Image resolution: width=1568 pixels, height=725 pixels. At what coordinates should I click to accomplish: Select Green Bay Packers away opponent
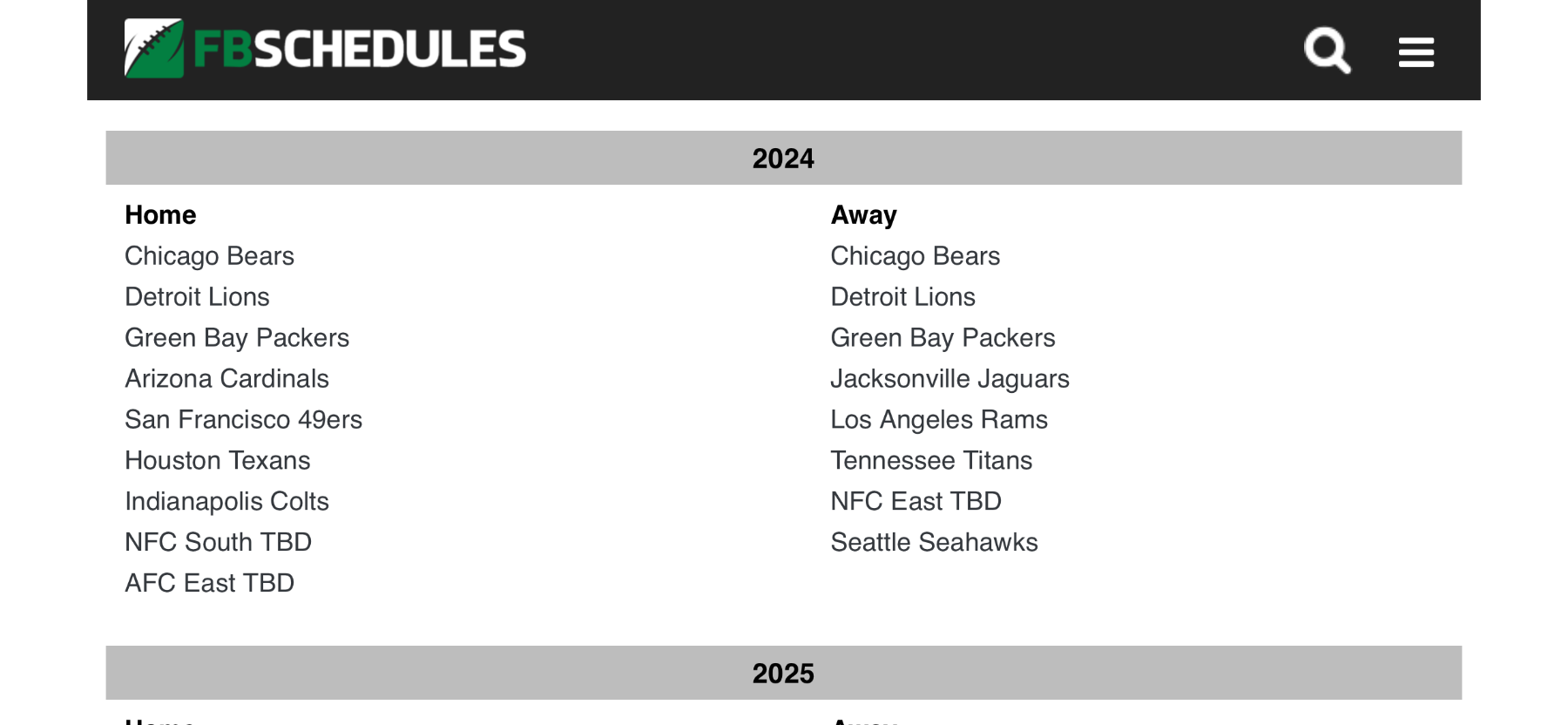[x=943, y=338]
